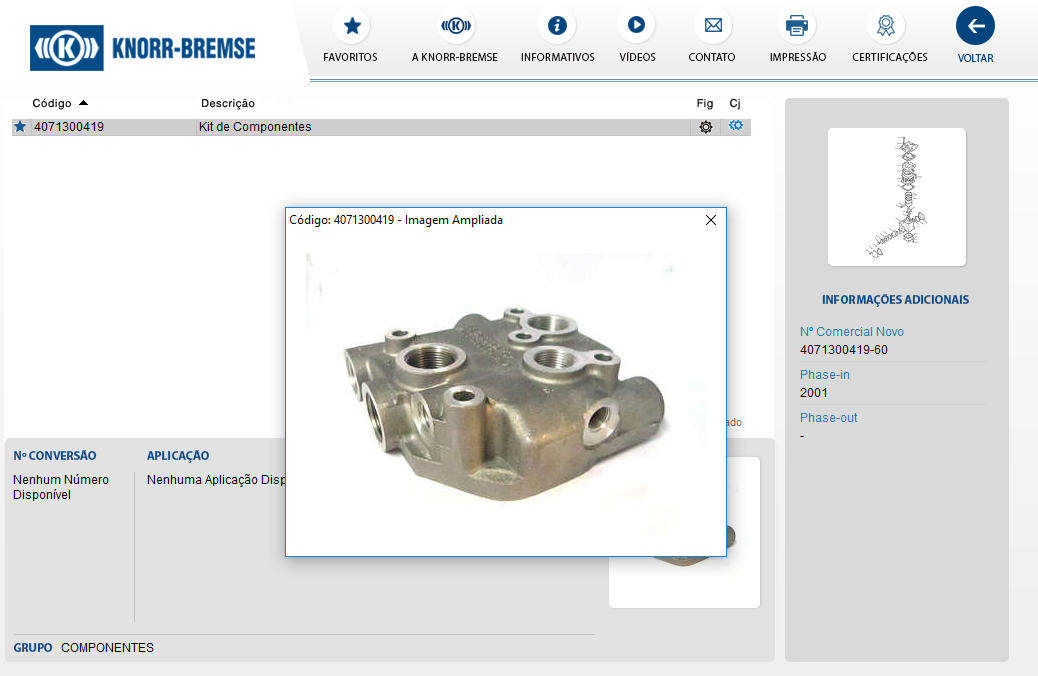
Task: Click the Descrição column header
Action: click(228, 103)
